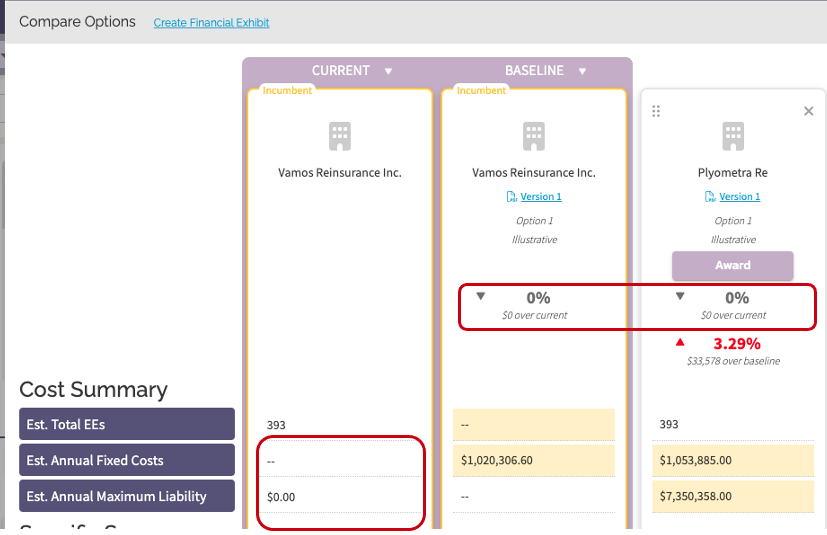Grab the drag handle on Plyometra Re card
This screenshot has height=535, width=827.
coord(656,111)
